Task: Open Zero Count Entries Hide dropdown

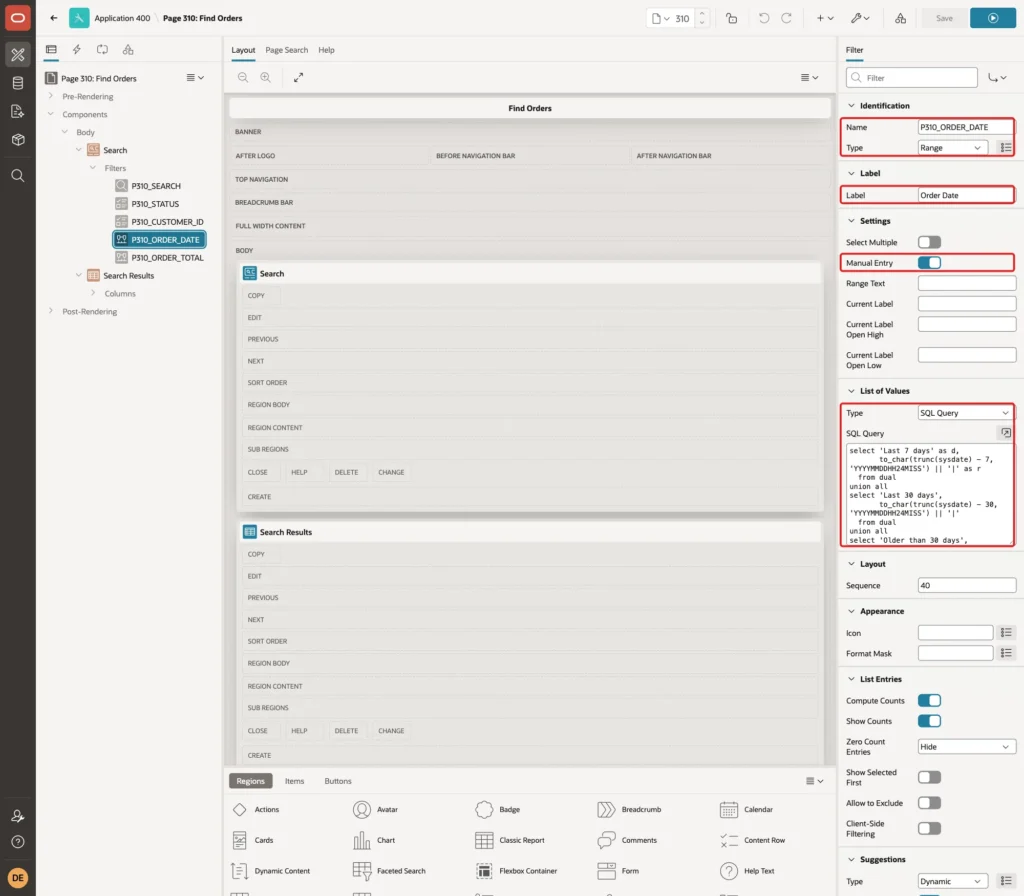Action: pyautogui.click(x=967, y=746)
